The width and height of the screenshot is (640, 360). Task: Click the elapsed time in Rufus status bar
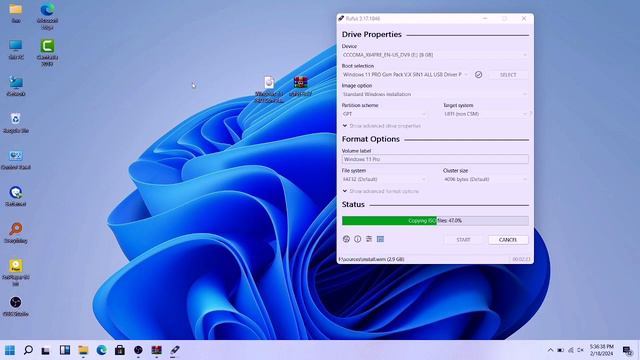[x=521, y=259]
